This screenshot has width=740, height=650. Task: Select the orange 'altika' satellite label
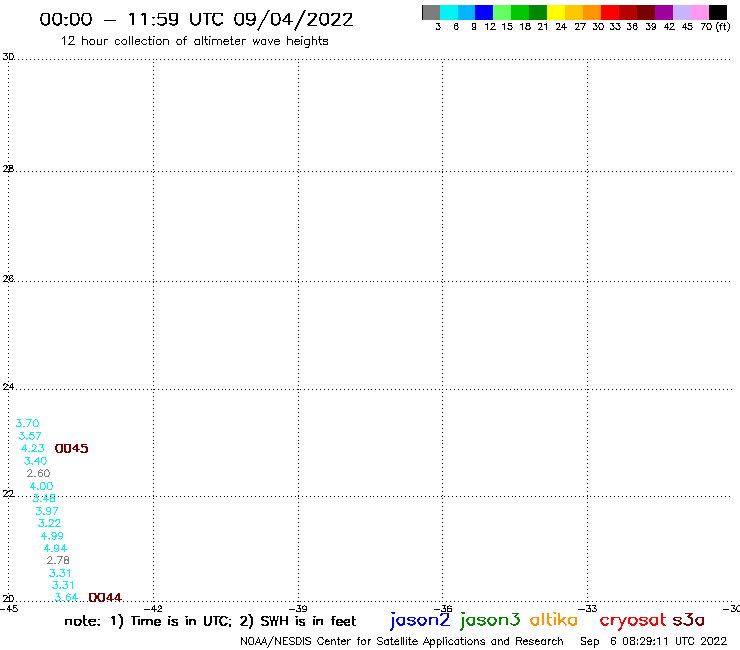[x=554, y=620]
